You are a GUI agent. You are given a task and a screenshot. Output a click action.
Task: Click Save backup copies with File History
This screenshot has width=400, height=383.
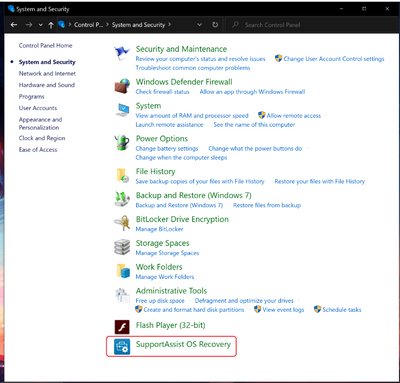(200, 181)
